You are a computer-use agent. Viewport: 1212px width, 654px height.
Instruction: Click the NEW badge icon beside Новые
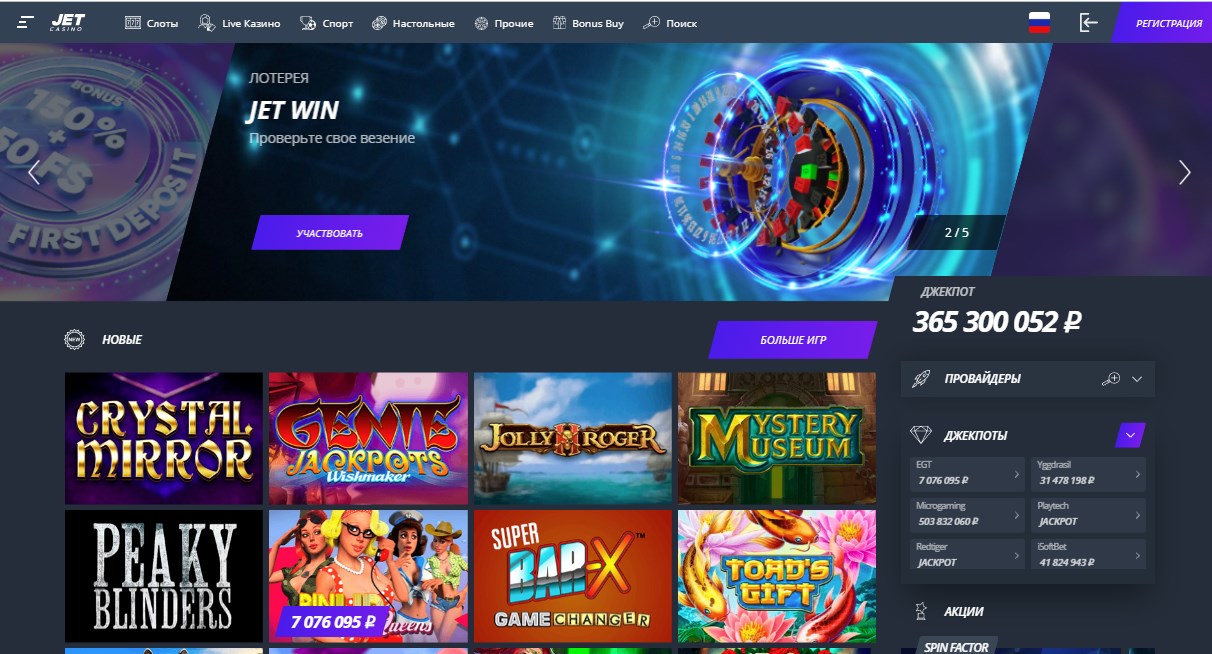click(x=73, y=340)
